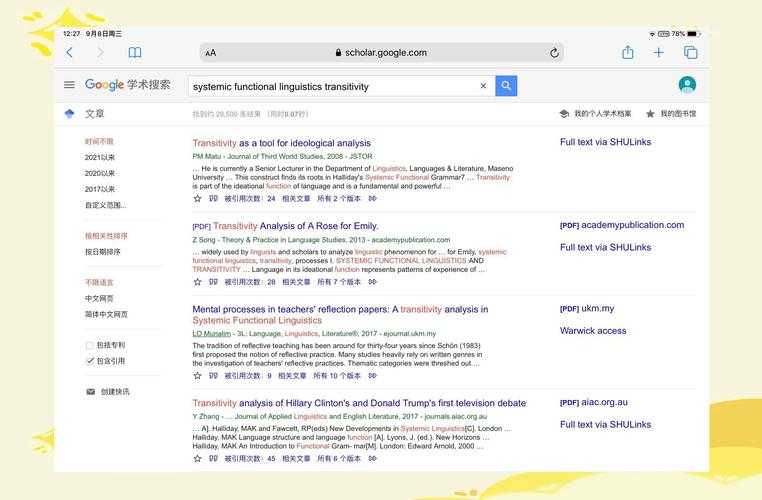Click the 文章 articles heading

[x=94, y=114]
